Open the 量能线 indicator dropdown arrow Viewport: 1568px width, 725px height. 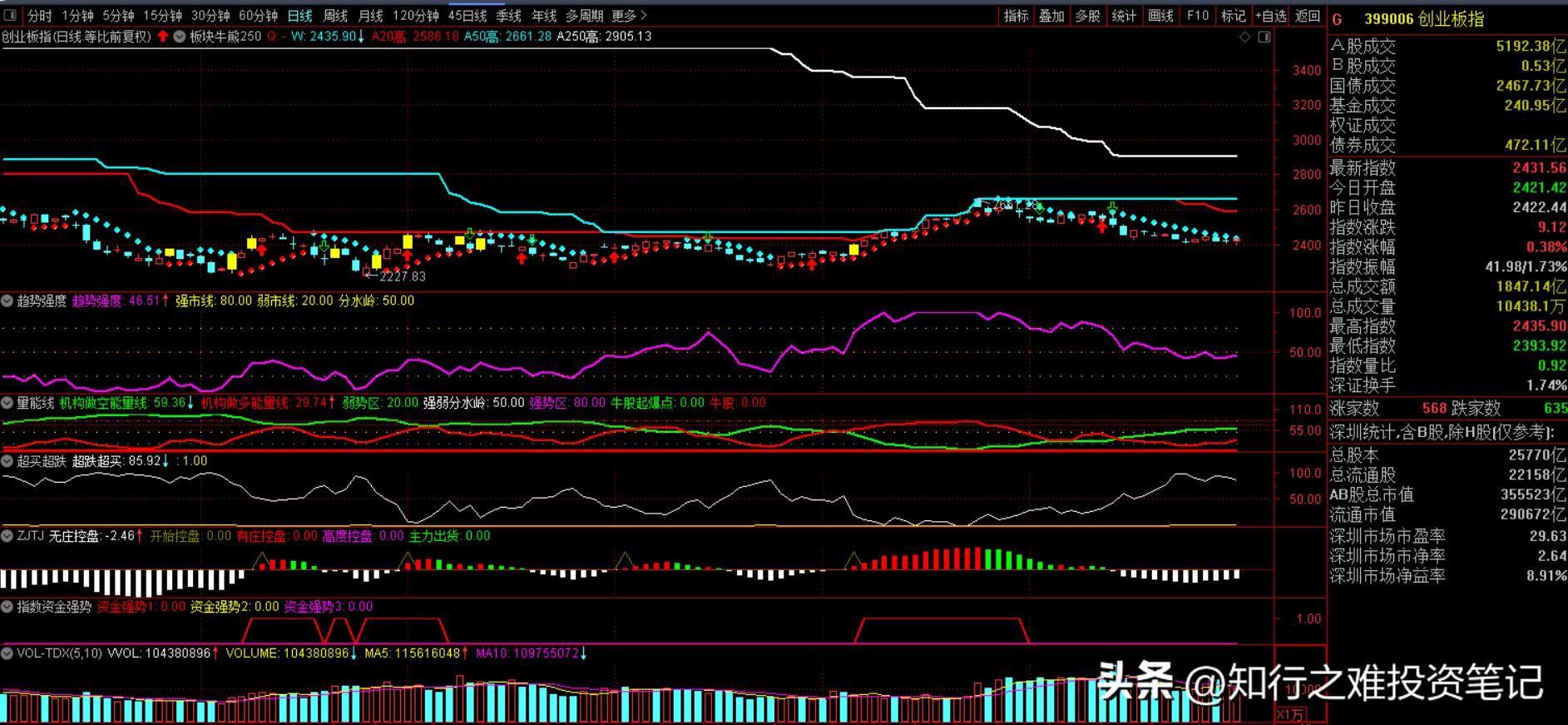(x=7, y=403)
